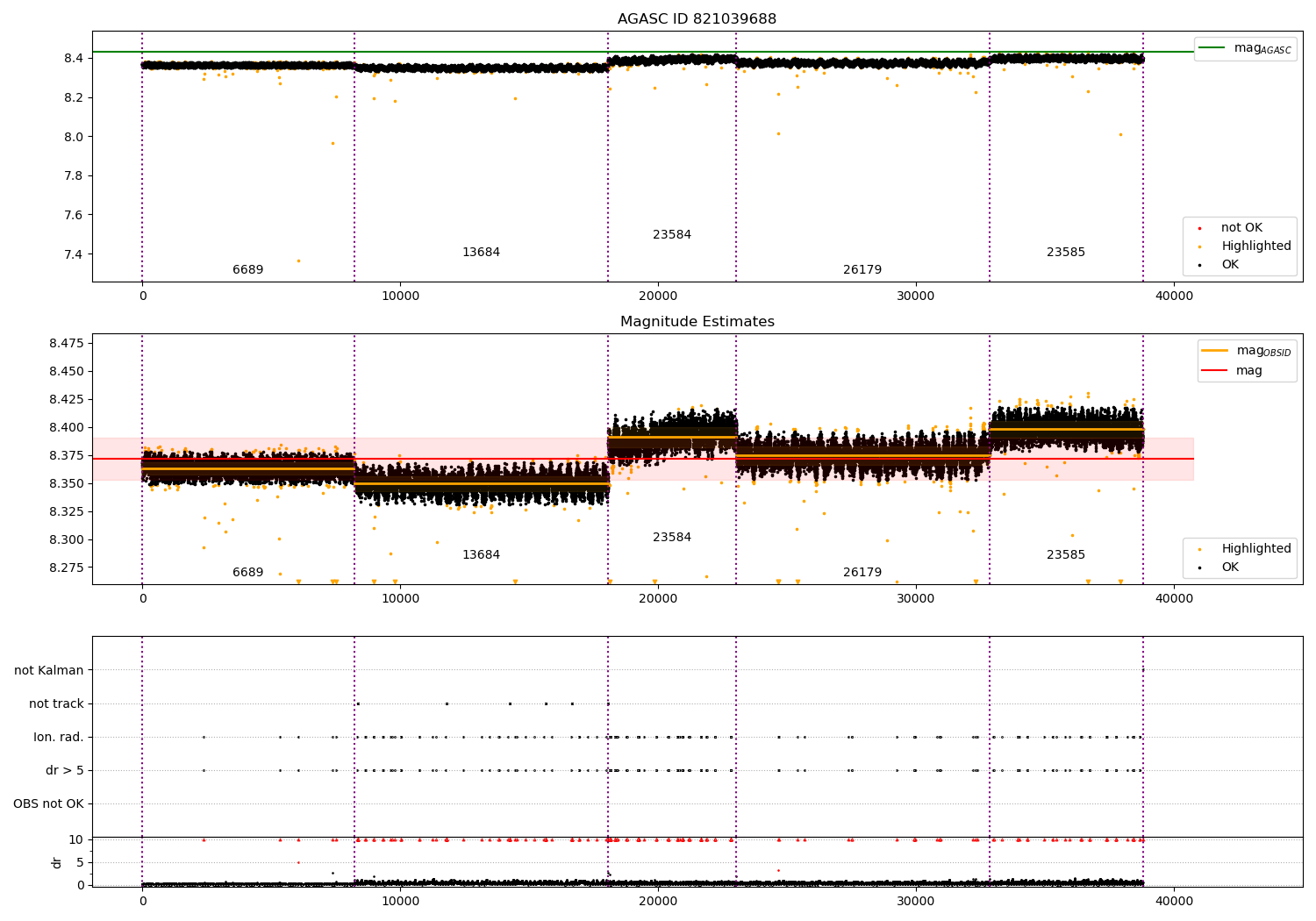The image size is (1316, 921).
Task: Click obsid label 23584 in Magnitude Estimates plot
Action: pos(672,538)
